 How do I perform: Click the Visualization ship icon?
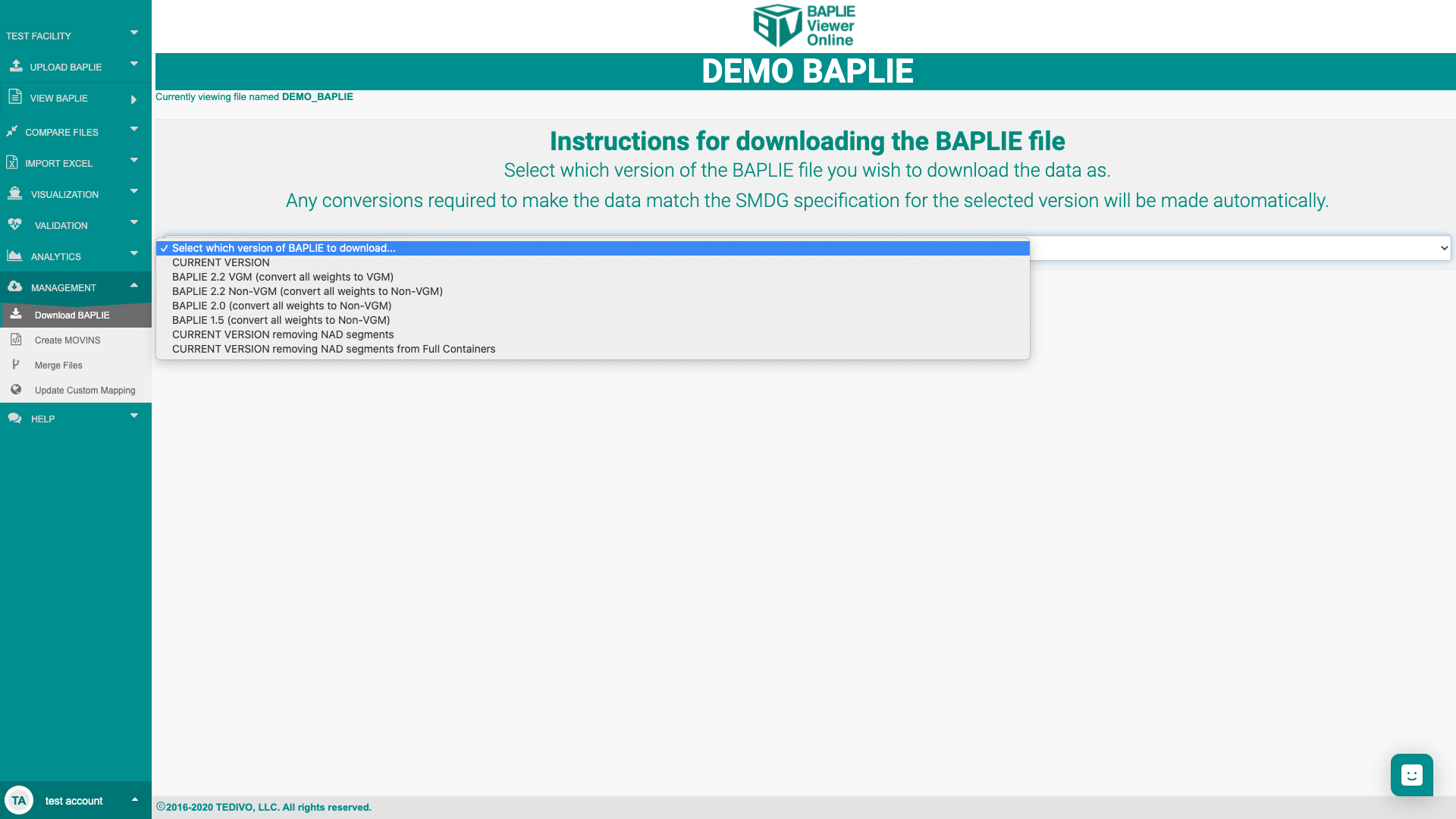pos(14,193)
